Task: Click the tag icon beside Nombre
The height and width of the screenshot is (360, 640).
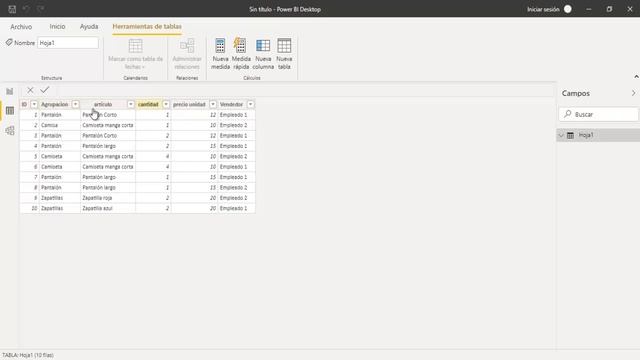Action: (x=9, y=42)
